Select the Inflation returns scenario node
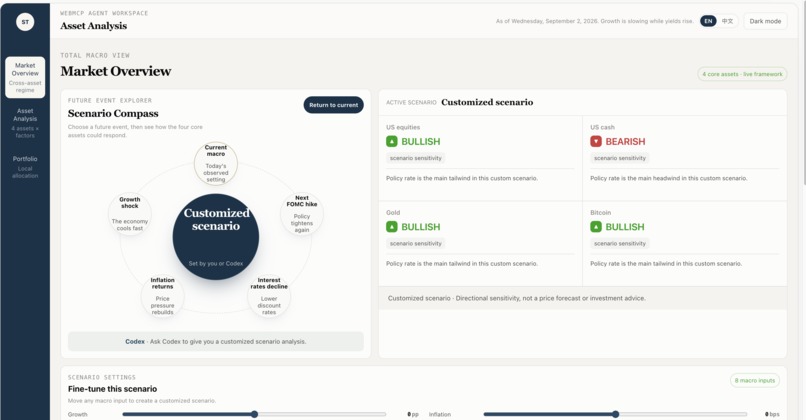This screenshot has height=420, width=806. [x=162, y=297]
